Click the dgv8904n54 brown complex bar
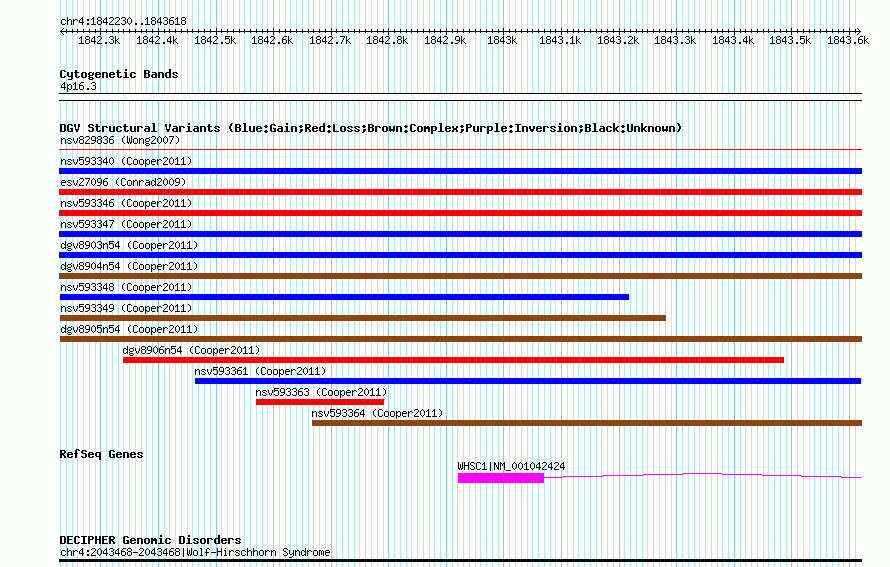 point(460,276)
